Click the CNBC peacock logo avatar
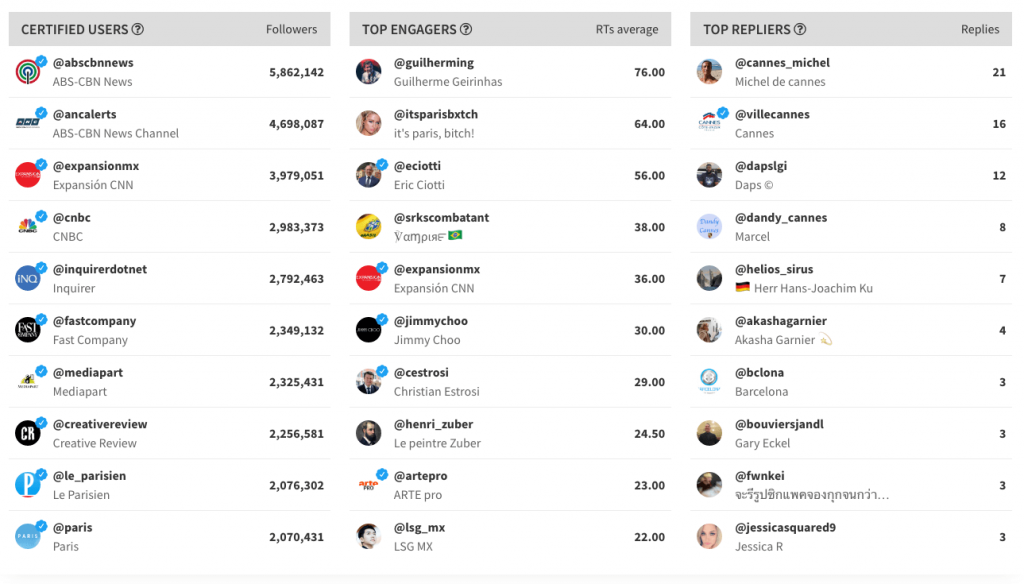This screenshot has height=584, width=1024. [x=28, y=227]
